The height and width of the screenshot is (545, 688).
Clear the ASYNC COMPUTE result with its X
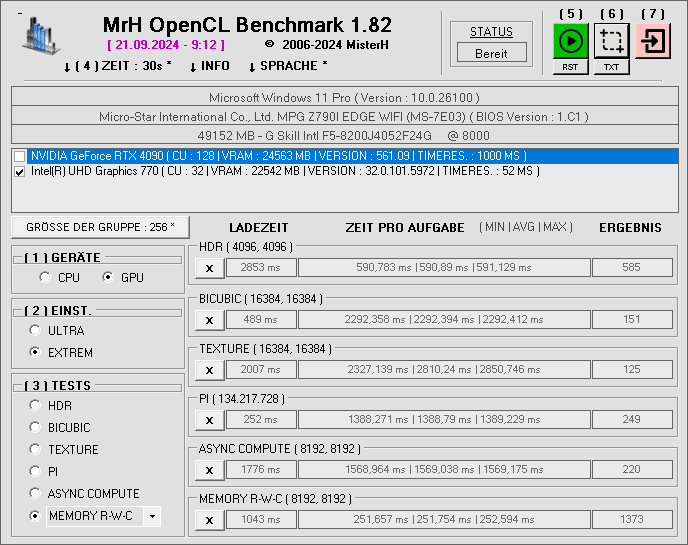point(210,470)
